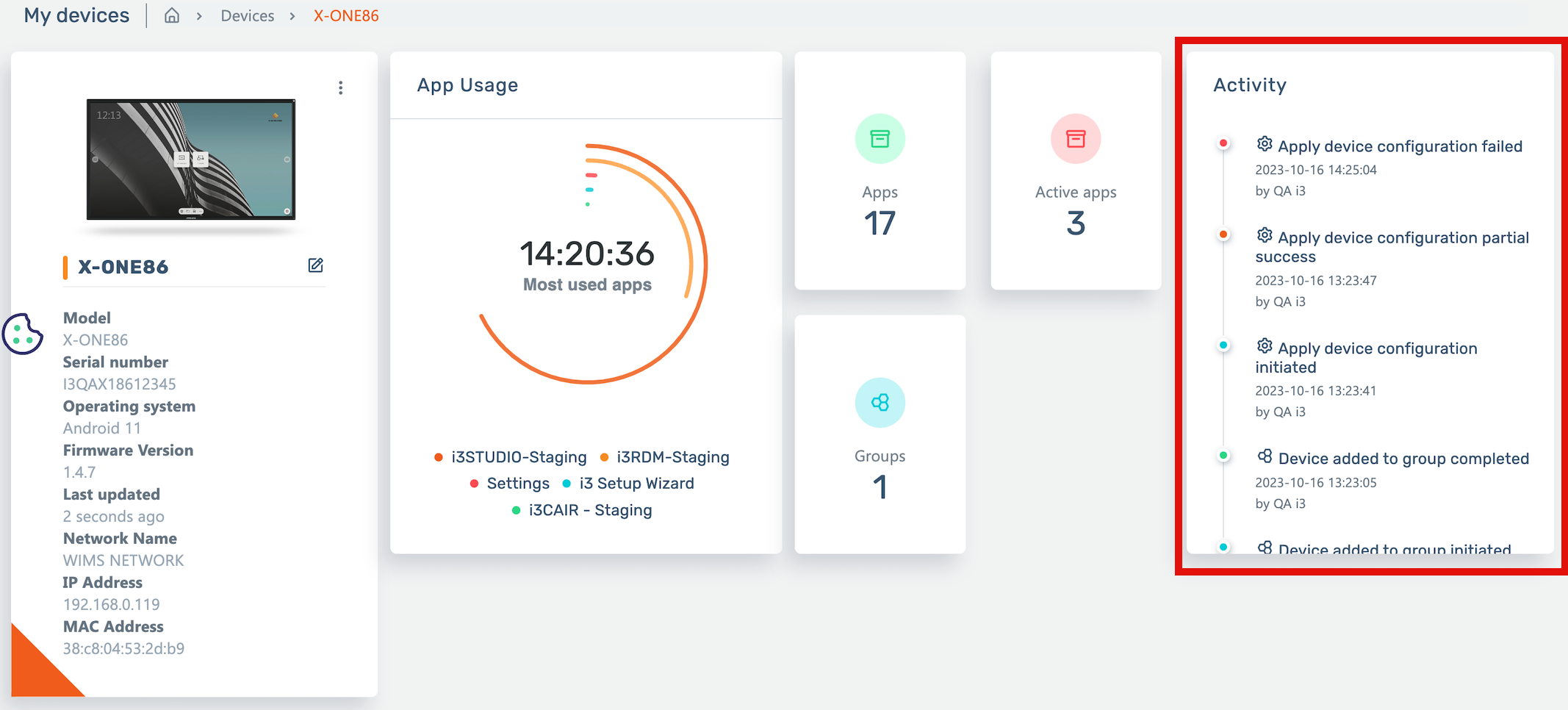
Task: Click the teal Groups icon
Action: [x=880, y=403]
